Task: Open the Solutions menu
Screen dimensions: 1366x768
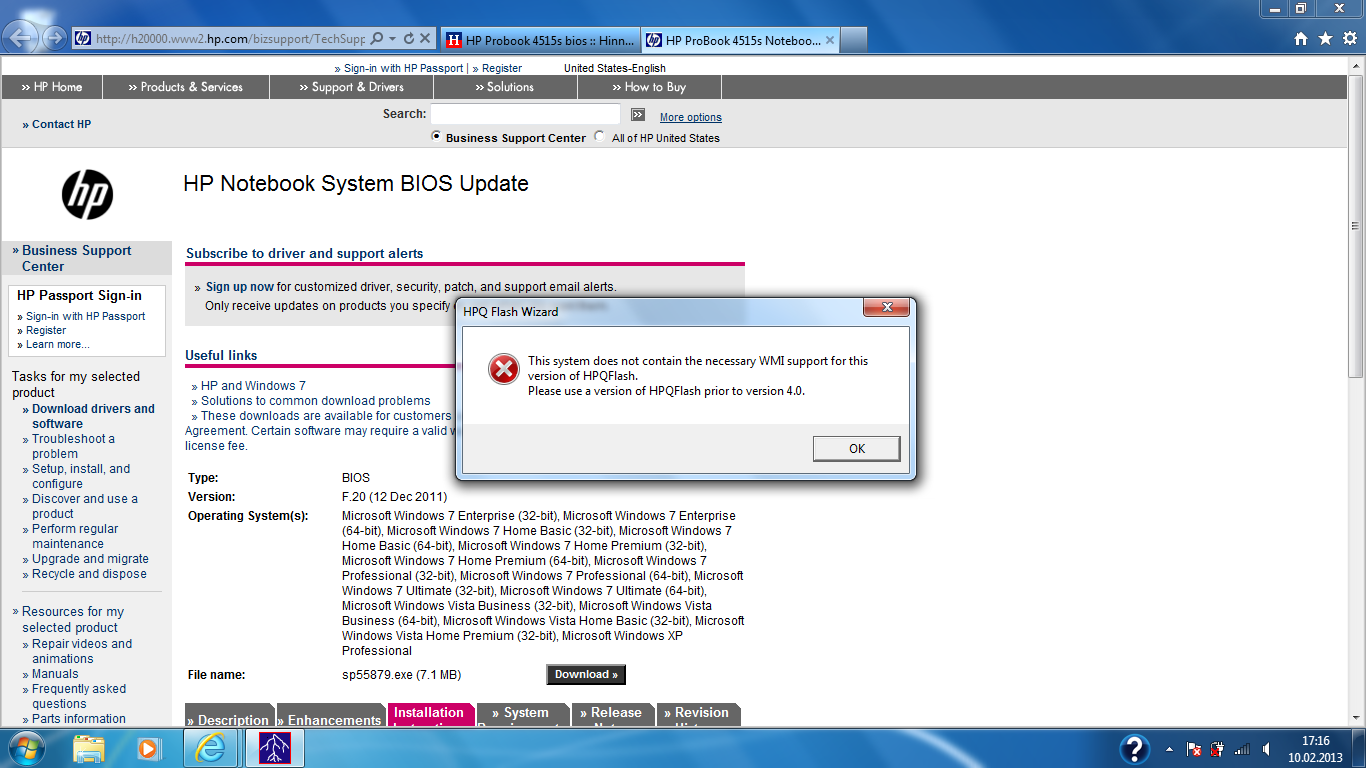Action: click(505, 87)
